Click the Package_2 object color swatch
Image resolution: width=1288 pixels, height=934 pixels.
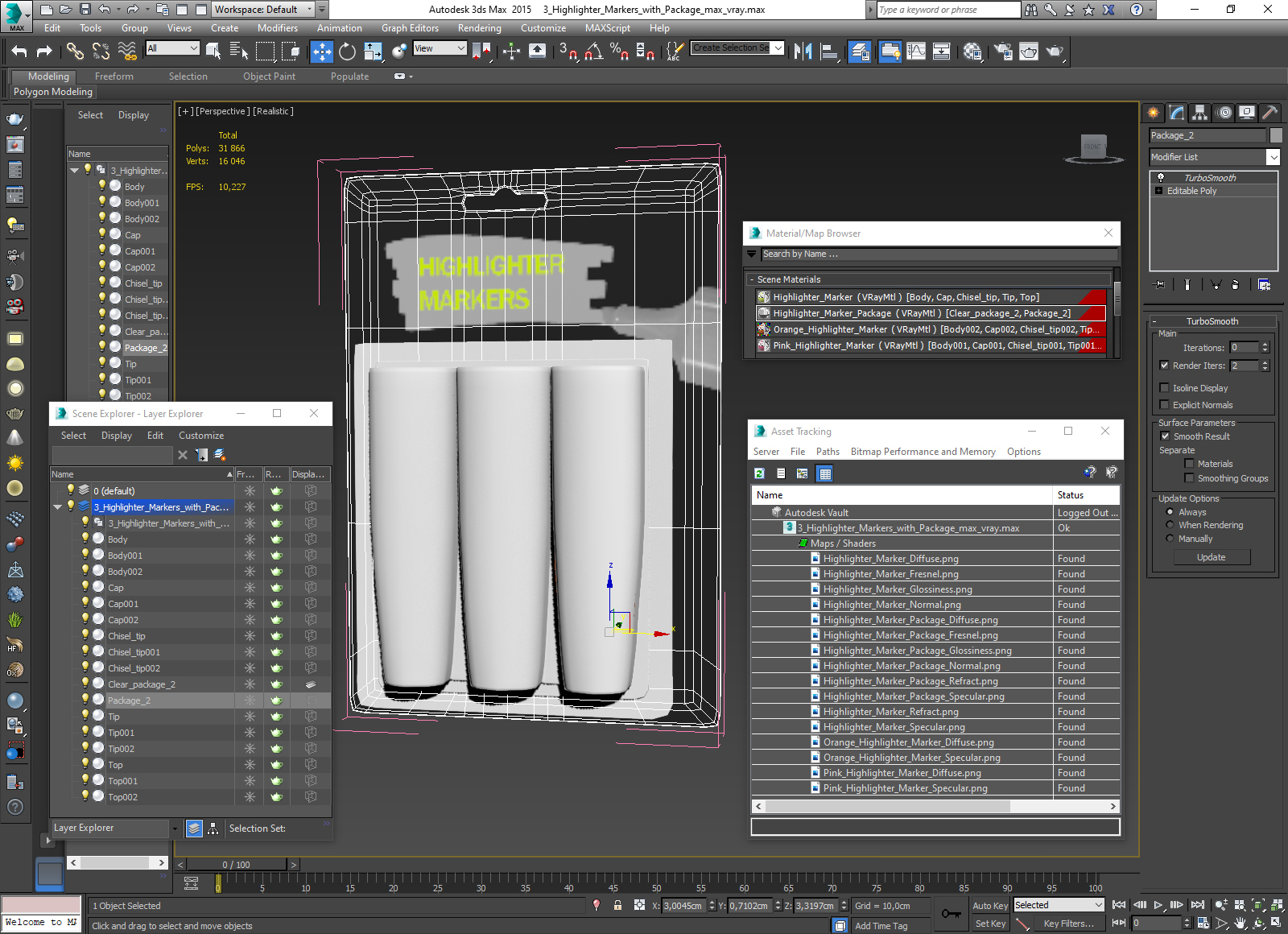point(1276,135)
